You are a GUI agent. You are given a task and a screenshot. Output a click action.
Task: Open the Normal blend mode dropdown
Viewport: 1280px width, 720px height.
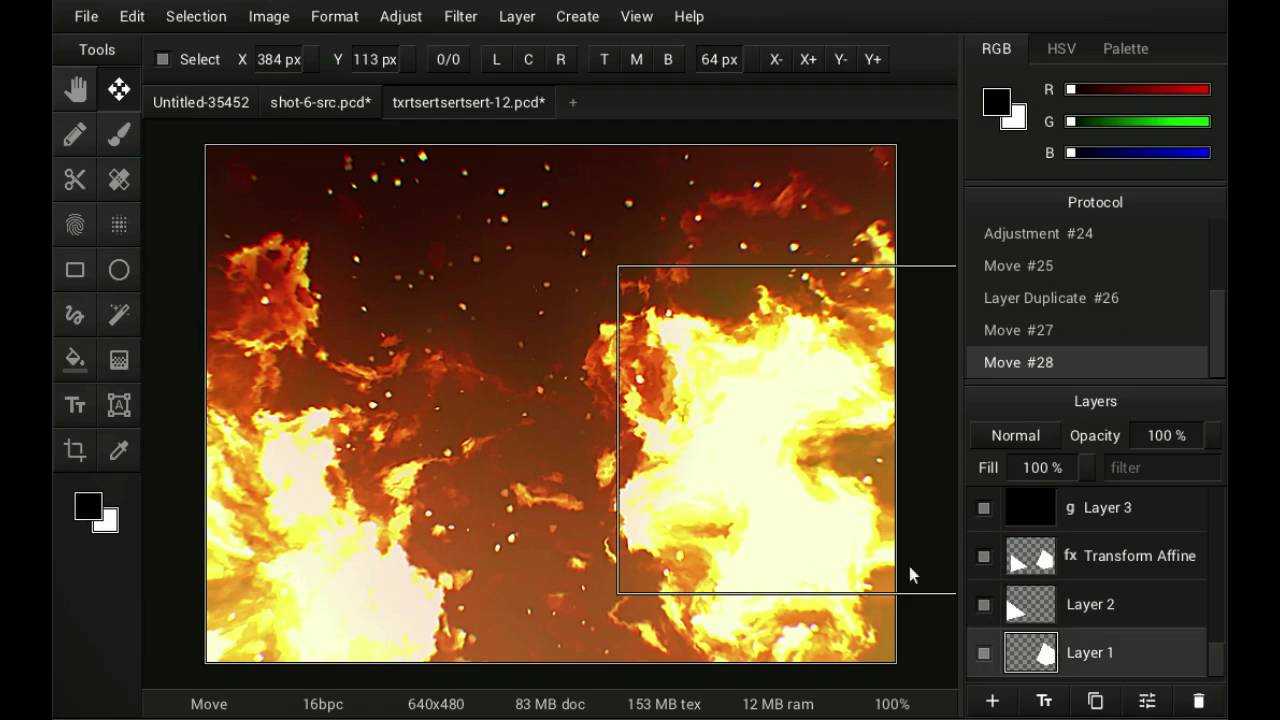(1015, 436)
